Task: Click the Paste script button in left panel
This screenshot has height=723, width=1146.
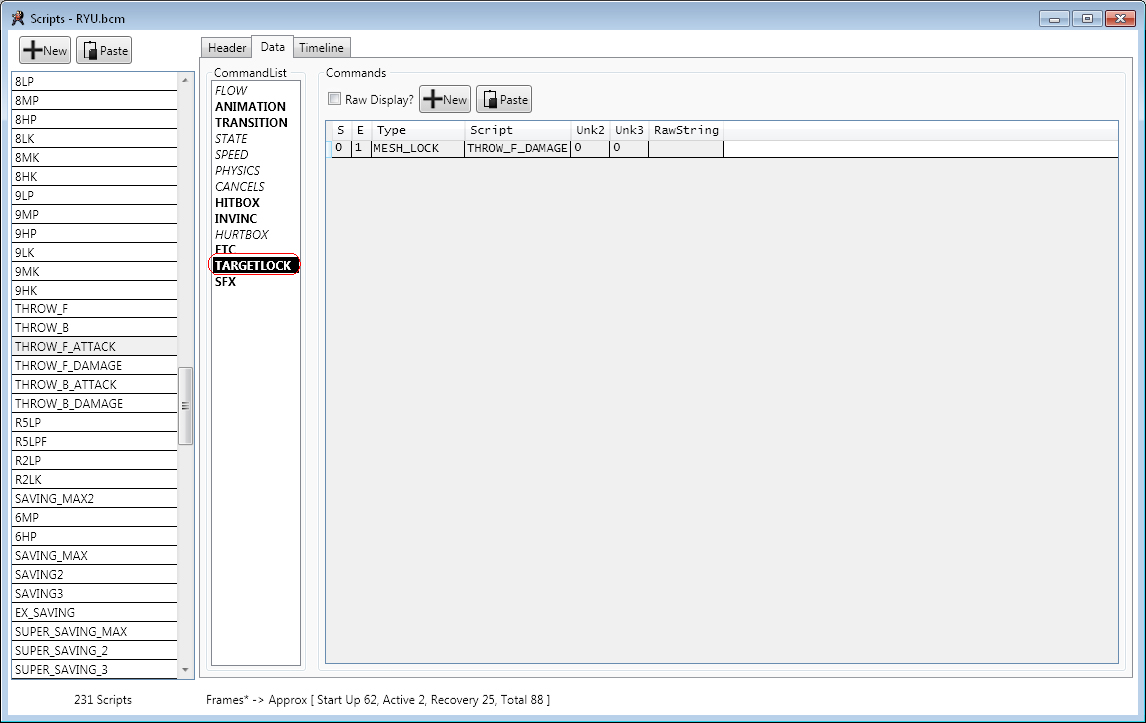Action: pos(104,51)
